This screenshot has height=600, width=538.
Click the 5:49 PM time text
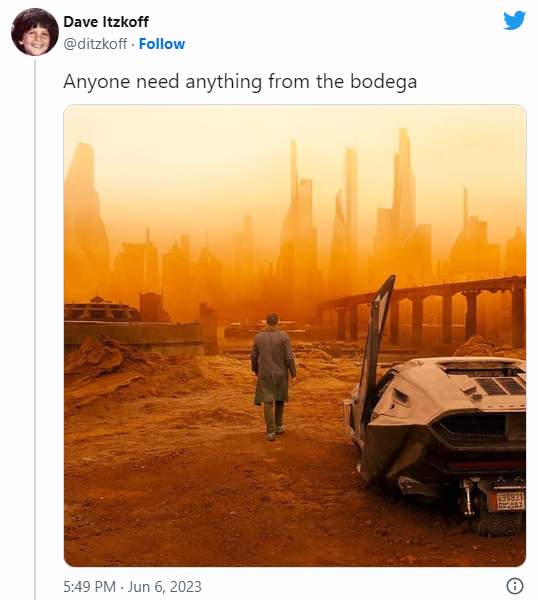point(90,586)
